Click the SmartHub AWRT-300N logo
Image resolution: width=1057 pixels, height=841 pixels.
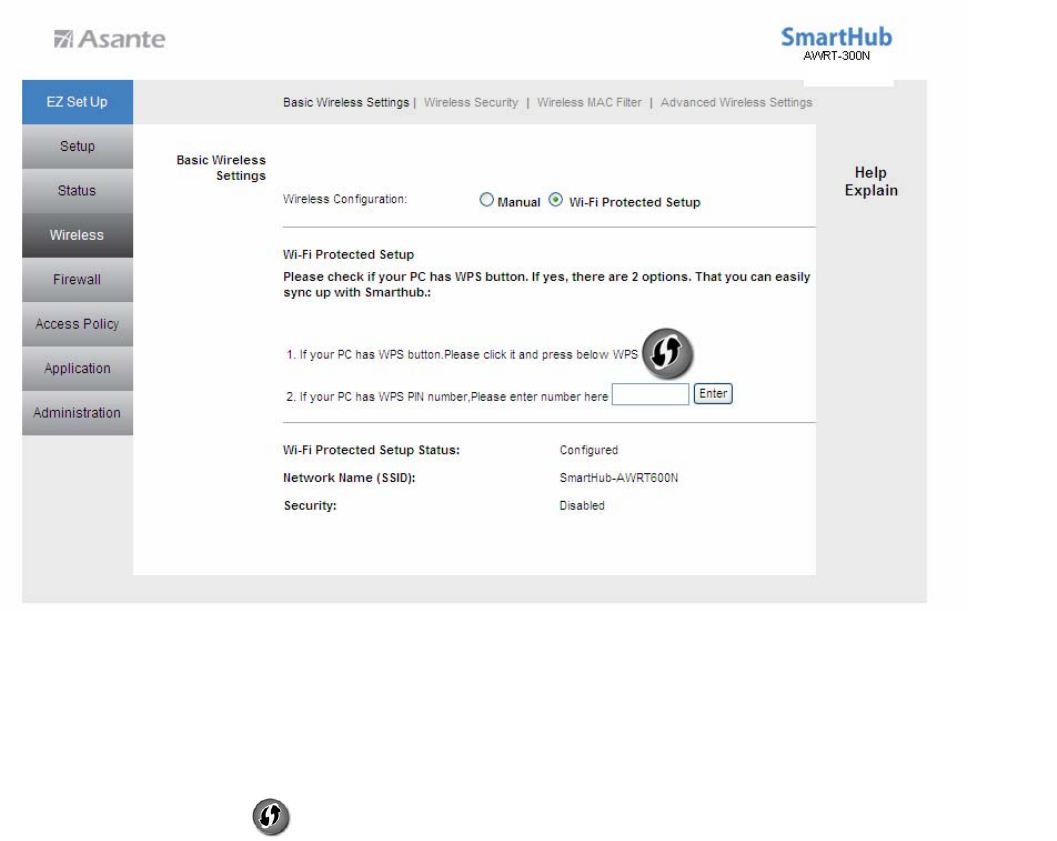pyautogui.click(x=836, y=44)
